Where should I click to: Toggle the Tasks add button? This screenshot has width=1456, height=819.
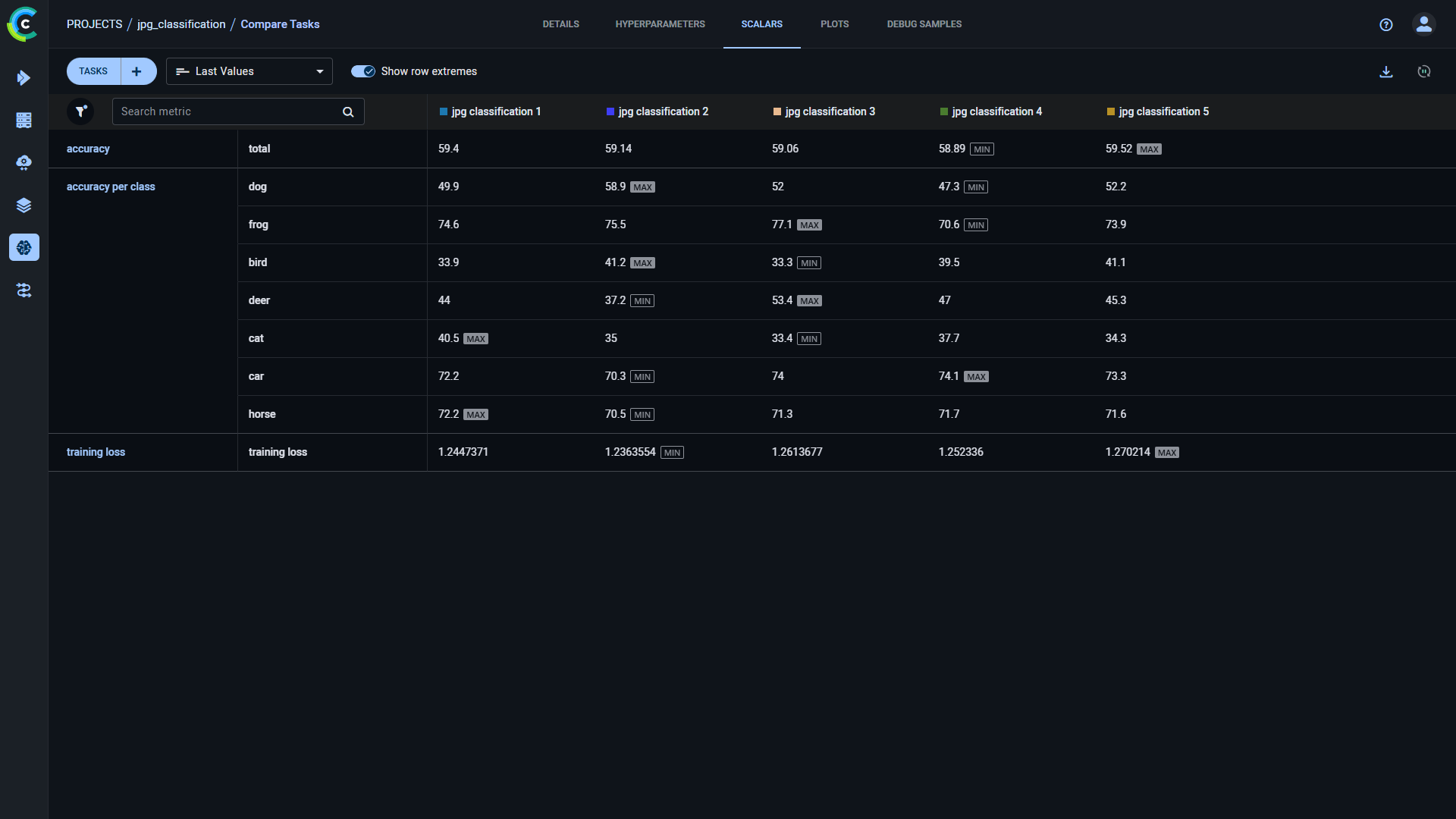click(x=136, y=71)
